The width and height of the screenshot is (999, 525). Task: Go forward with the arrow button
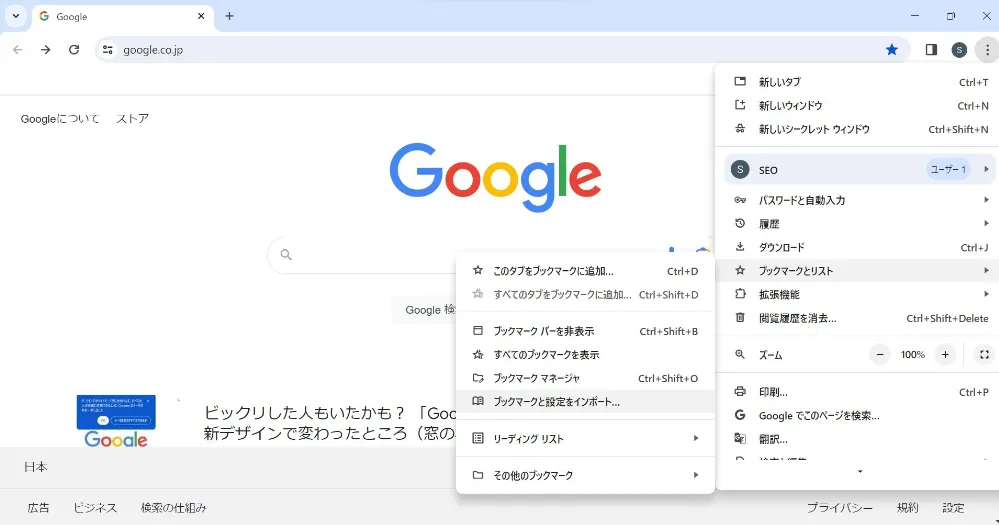pos(45,50)
